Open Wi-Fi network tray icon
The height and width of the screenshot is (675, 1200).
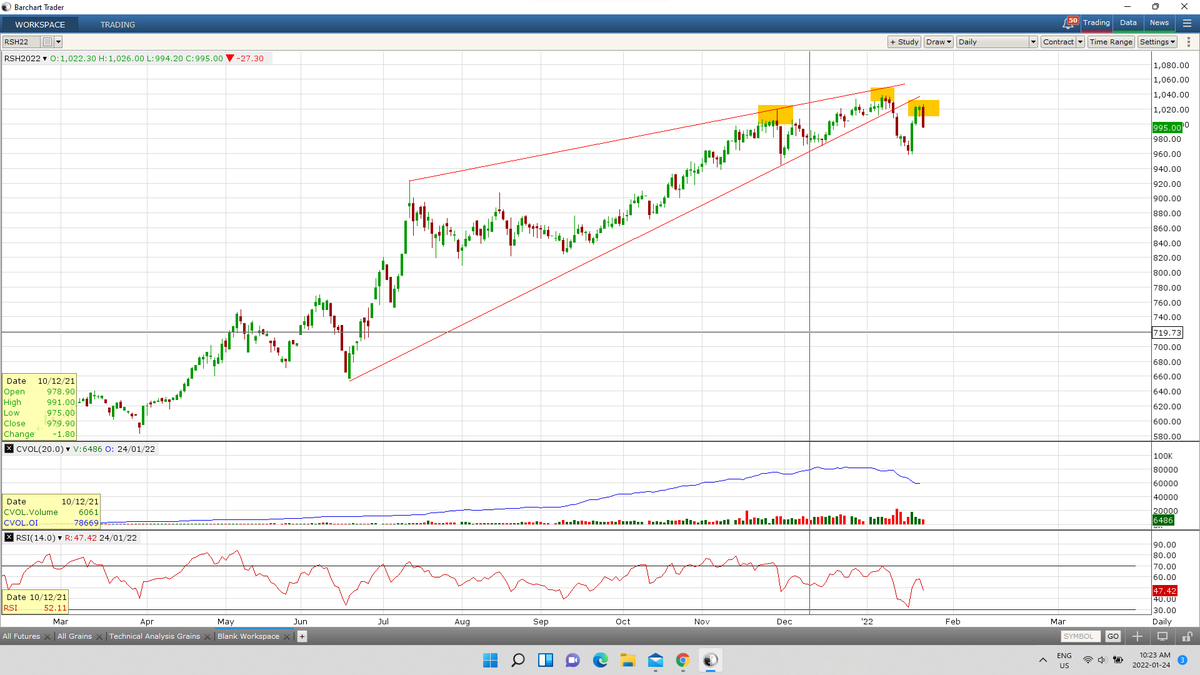tap(1088, 660)
